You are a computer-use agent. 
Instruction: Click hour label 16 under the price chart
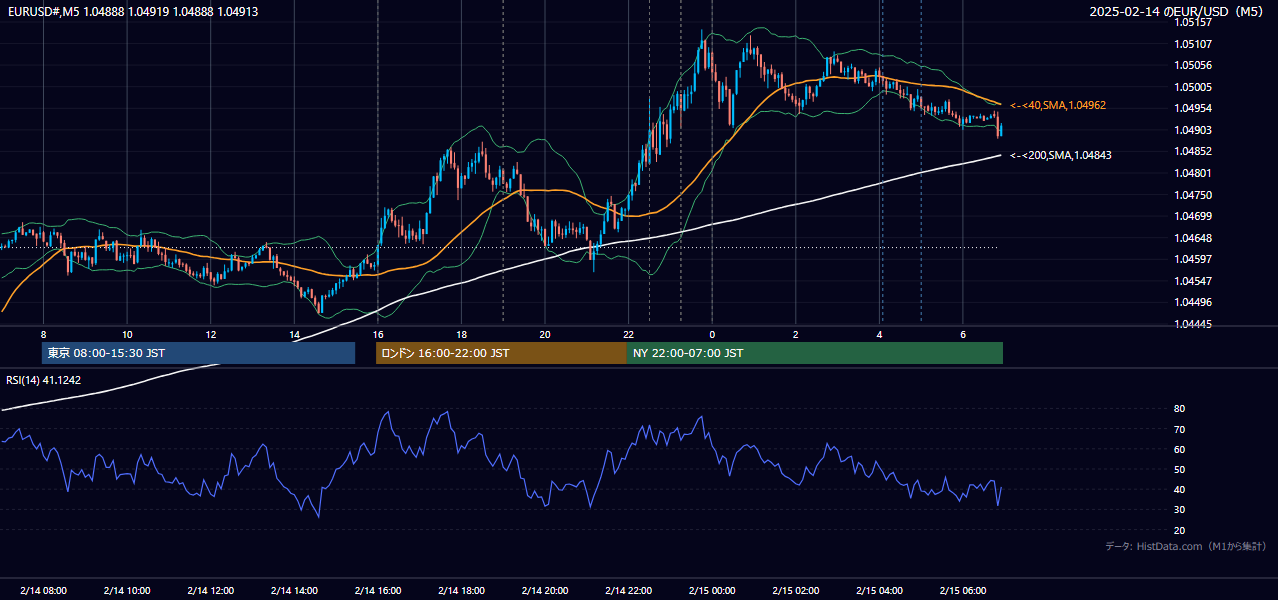(x=378, y=334)
